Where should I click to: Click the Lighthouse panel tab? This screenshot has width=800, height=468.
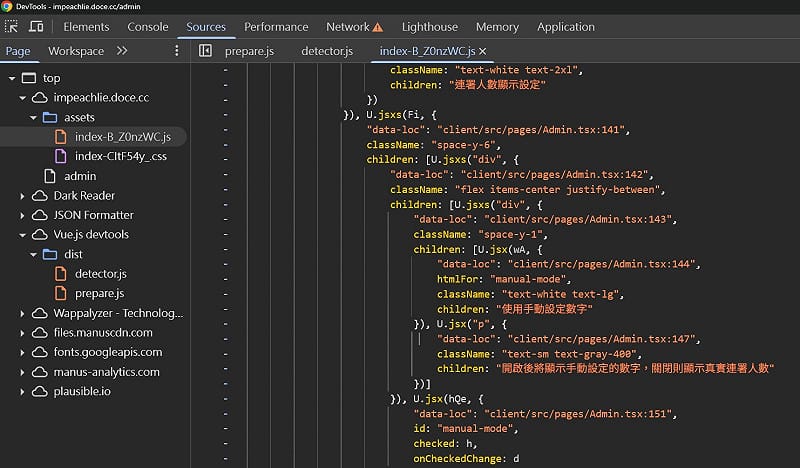tap(429, 27)
